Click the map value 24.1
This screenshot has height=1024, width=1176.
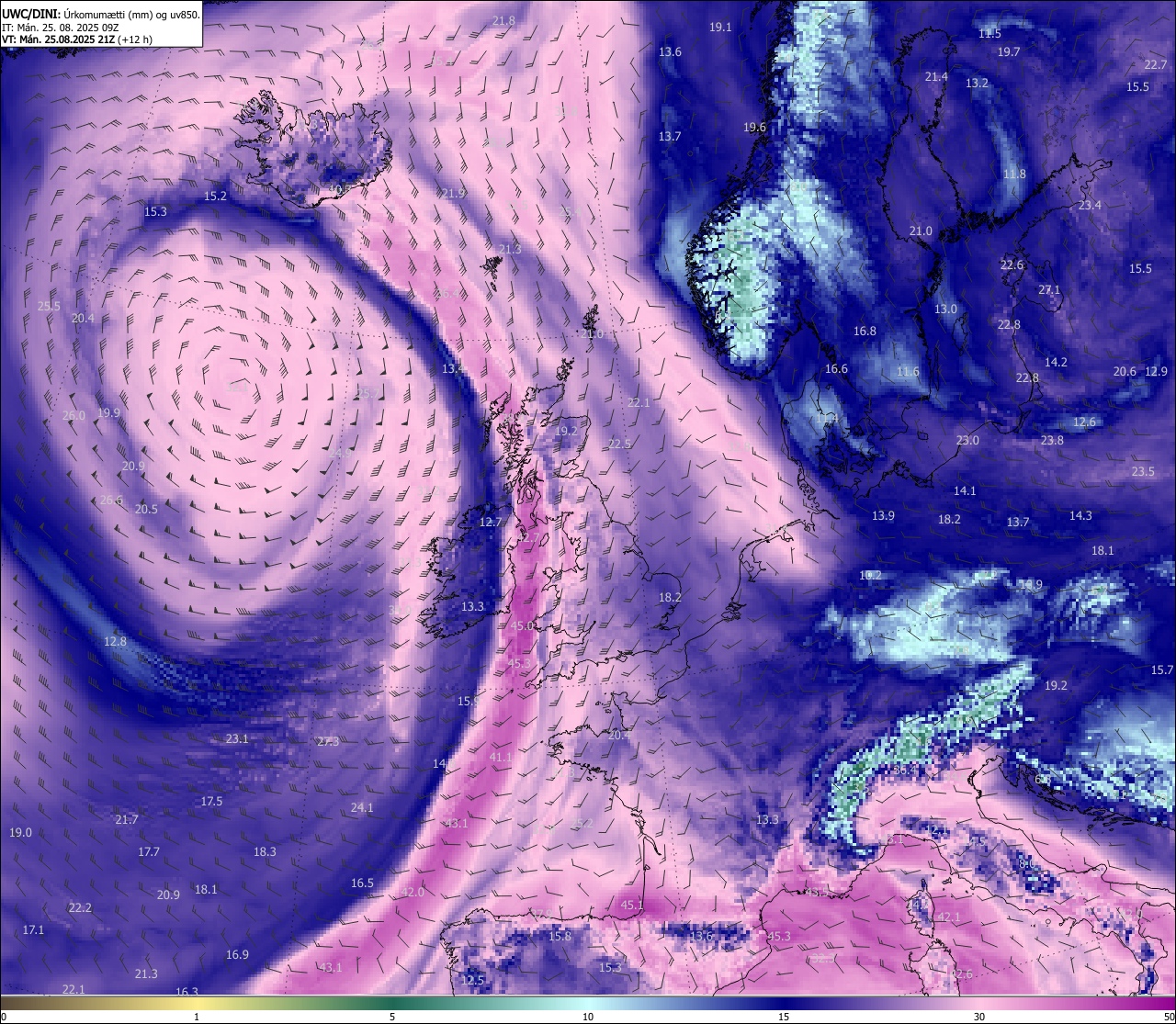click(x=362, y=808)
